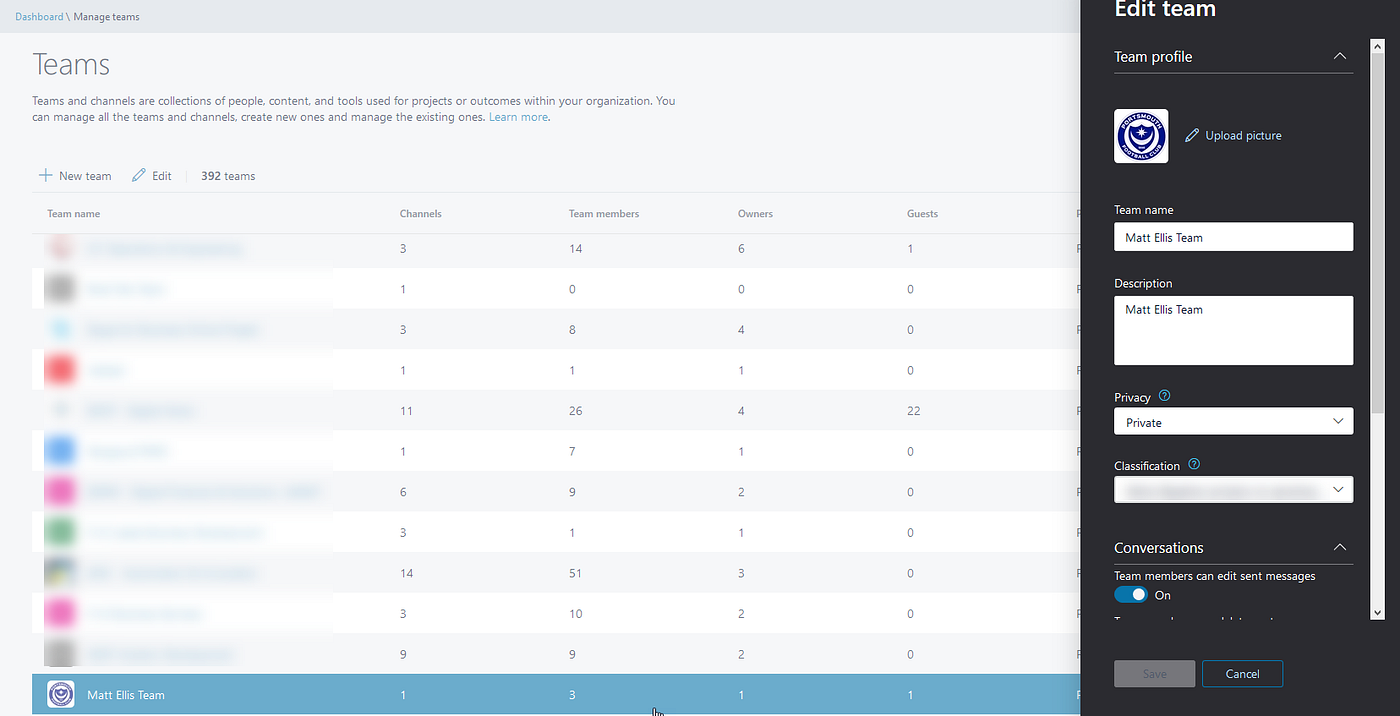Viewport: 1400px width, 716px height.
Task: Sort by the Team name column header
Action: [73, 214]
